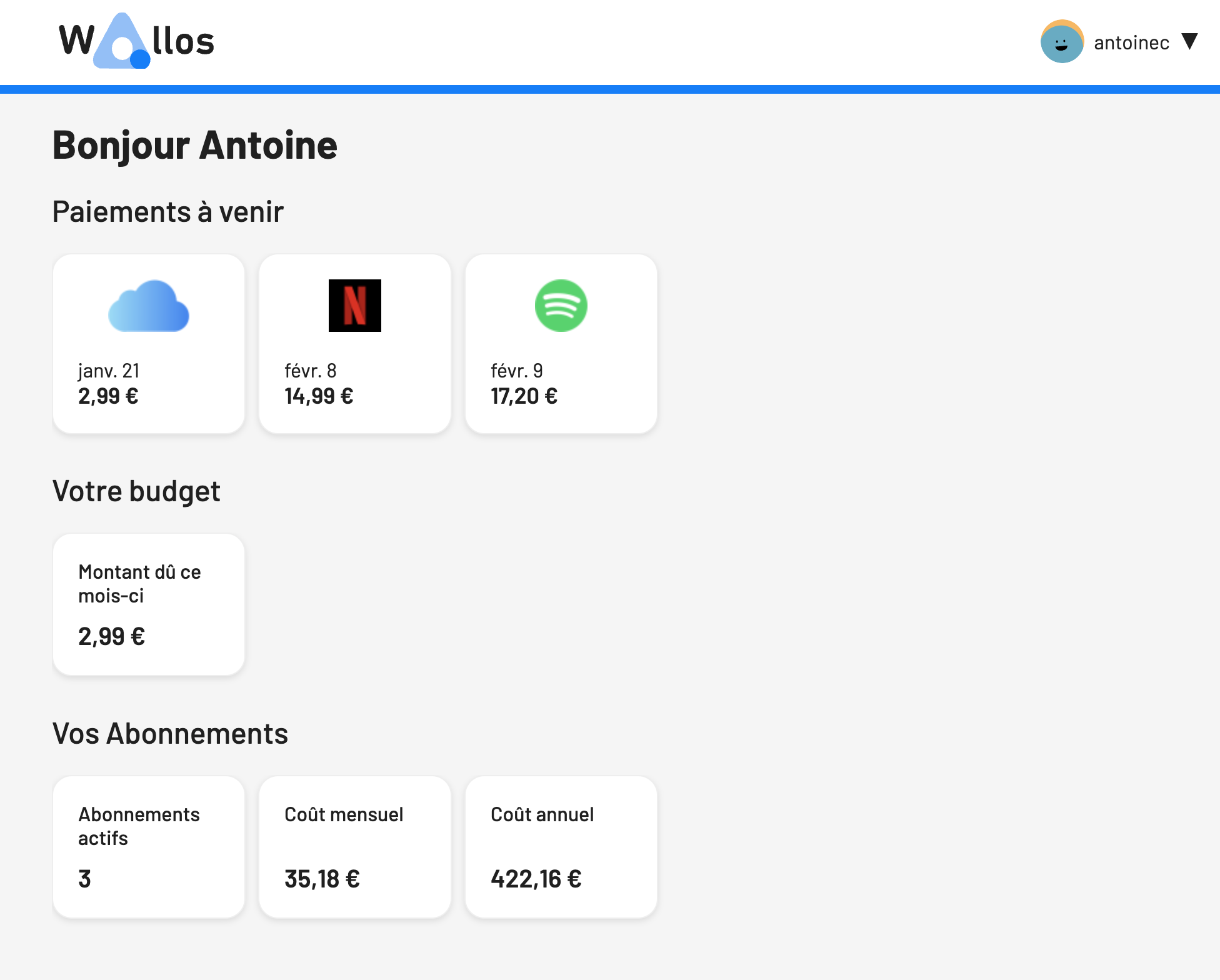Screen dimensions: 1220x980
Task: Click the 35,18 € monthly cost value
Action: point(322,879)
